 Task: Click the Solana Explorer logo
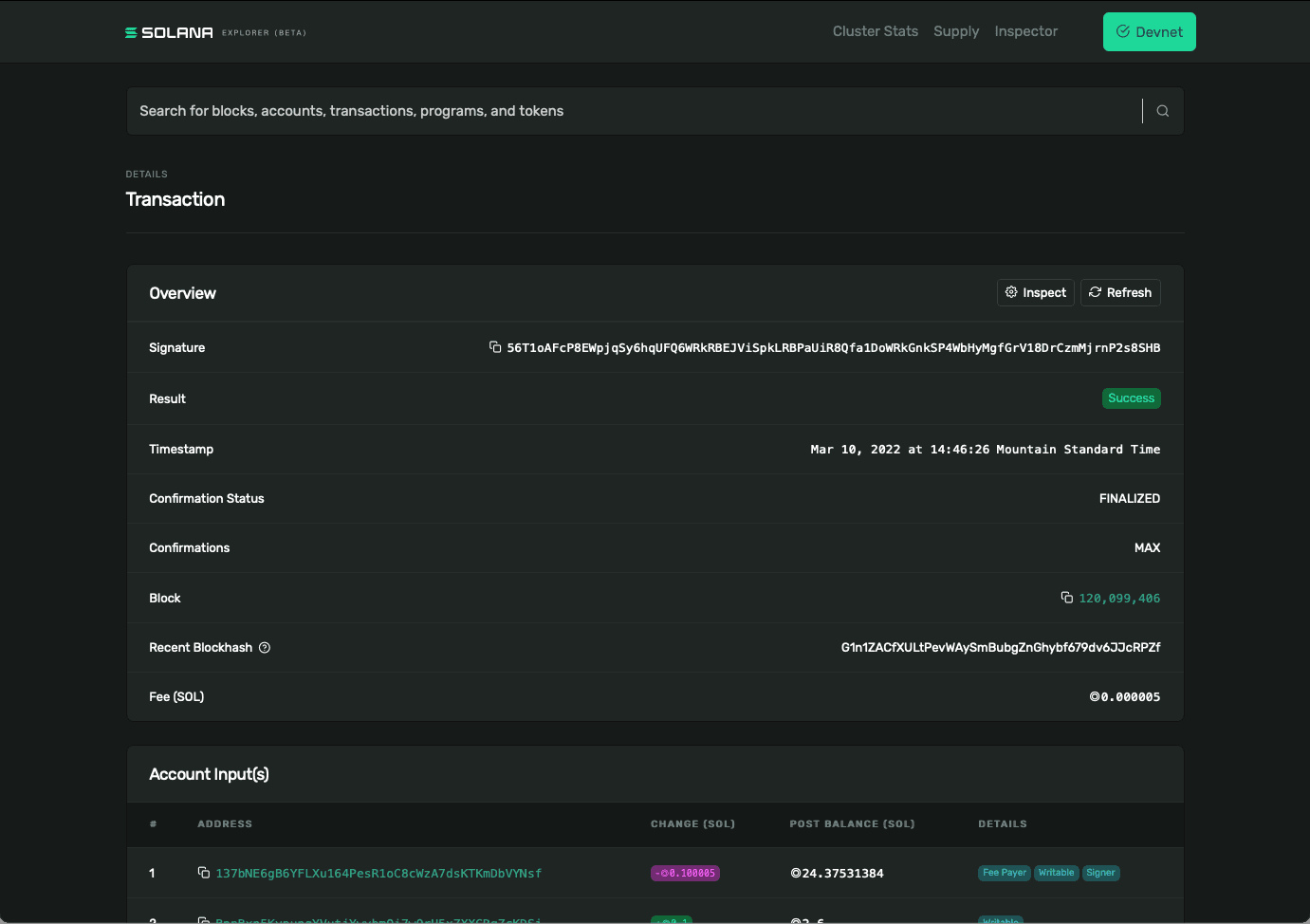(x=169, y=31)
